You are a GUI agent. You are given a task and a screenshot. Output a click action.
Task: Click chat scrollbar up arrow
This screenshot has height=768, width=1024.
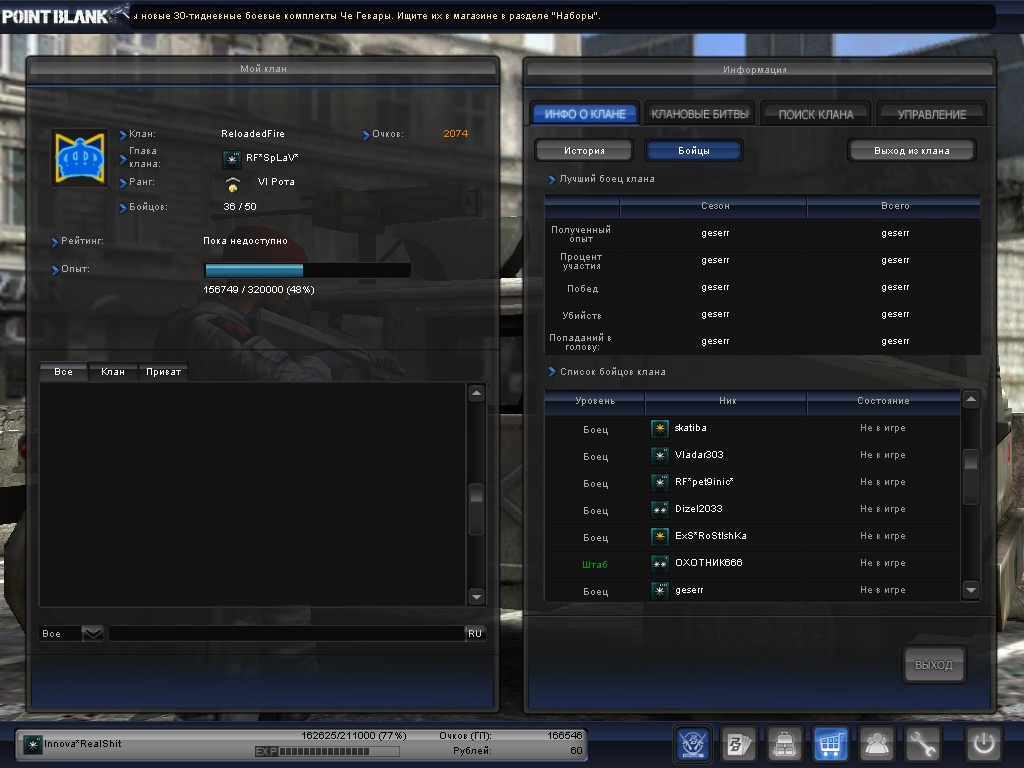coord(477,393)
